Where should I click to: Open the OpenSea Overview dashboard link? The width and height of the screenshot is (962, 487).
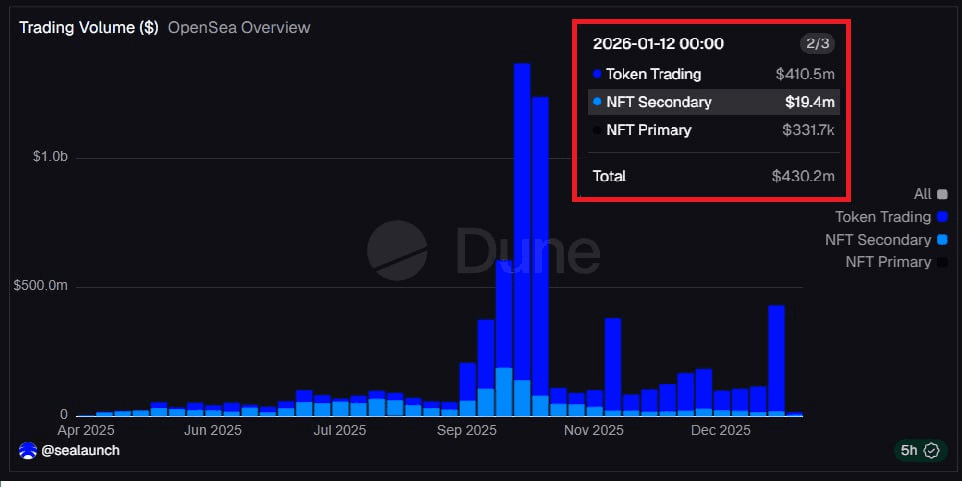point(239,28)
